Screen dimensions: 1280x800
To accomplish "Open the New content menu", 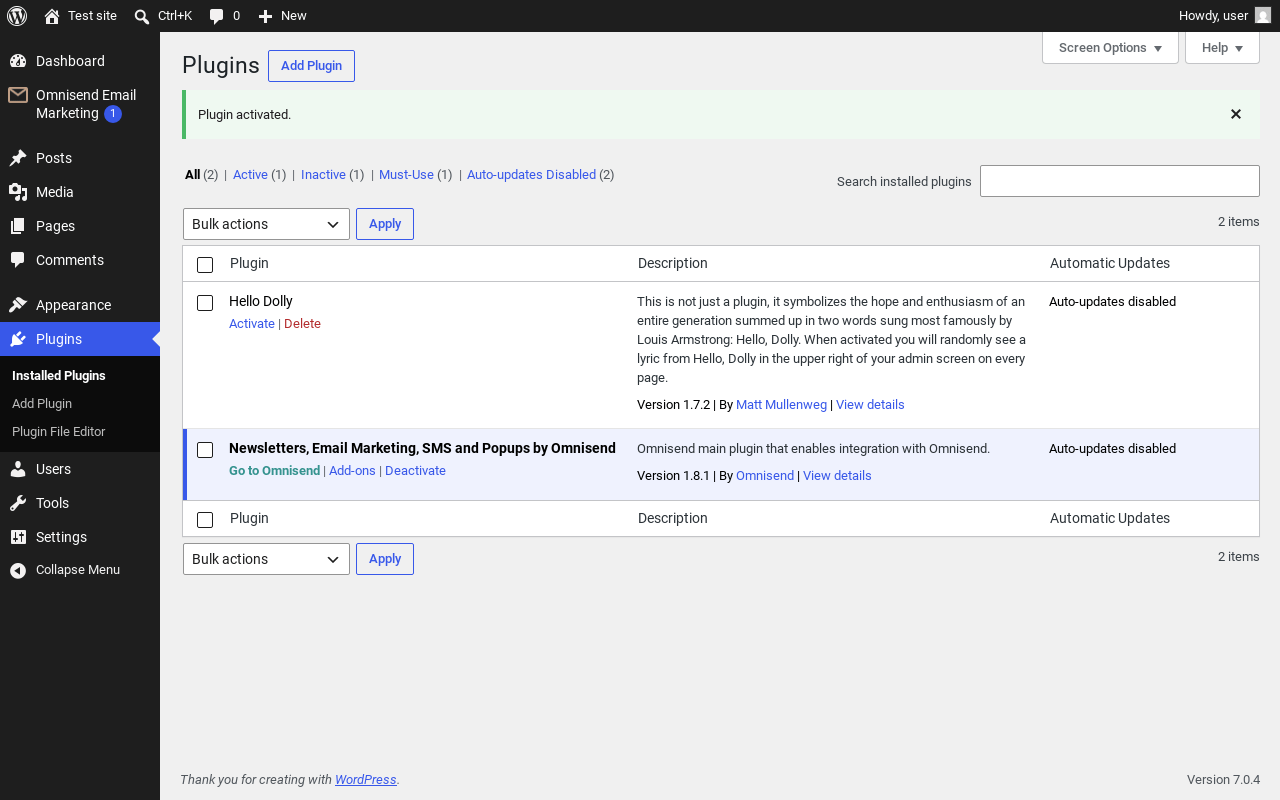I will click(x=282, y=16).
